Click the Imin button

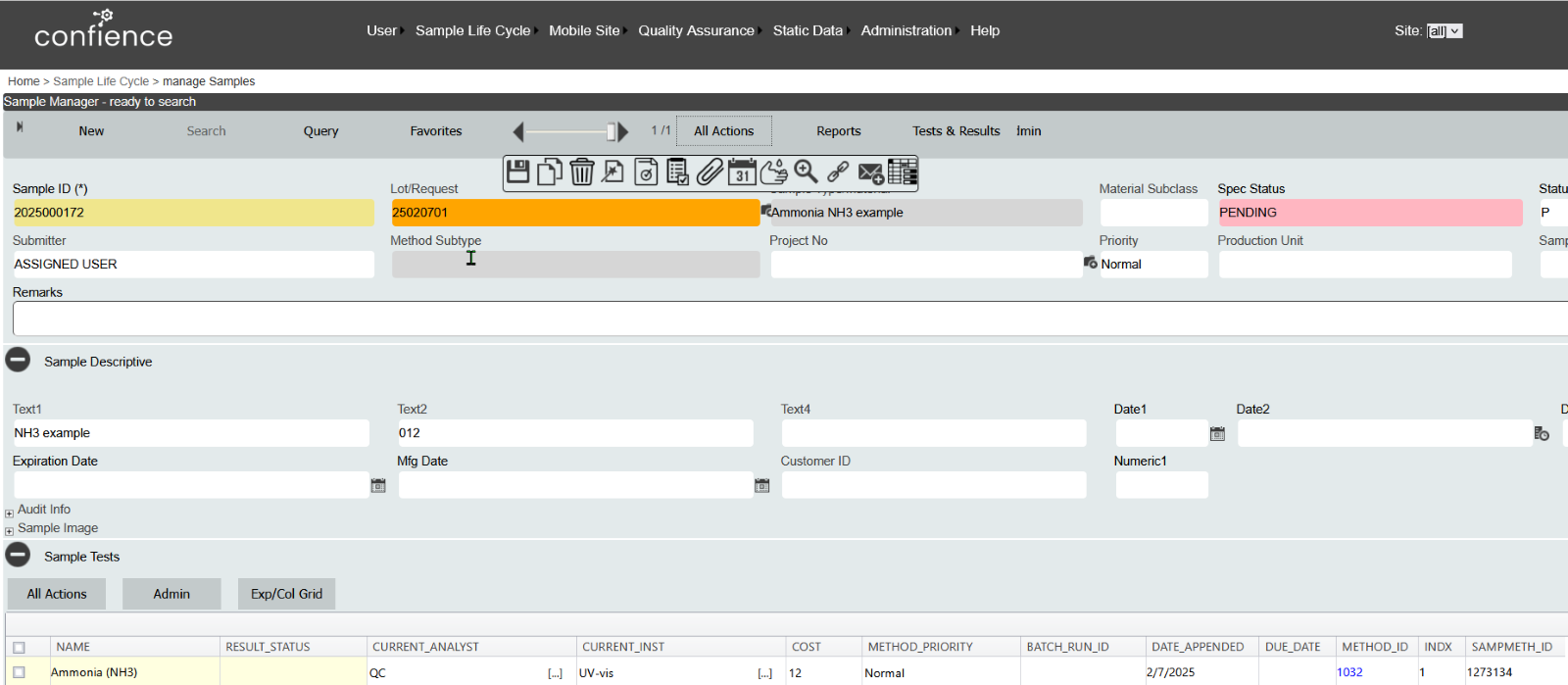click(1029, 131)
